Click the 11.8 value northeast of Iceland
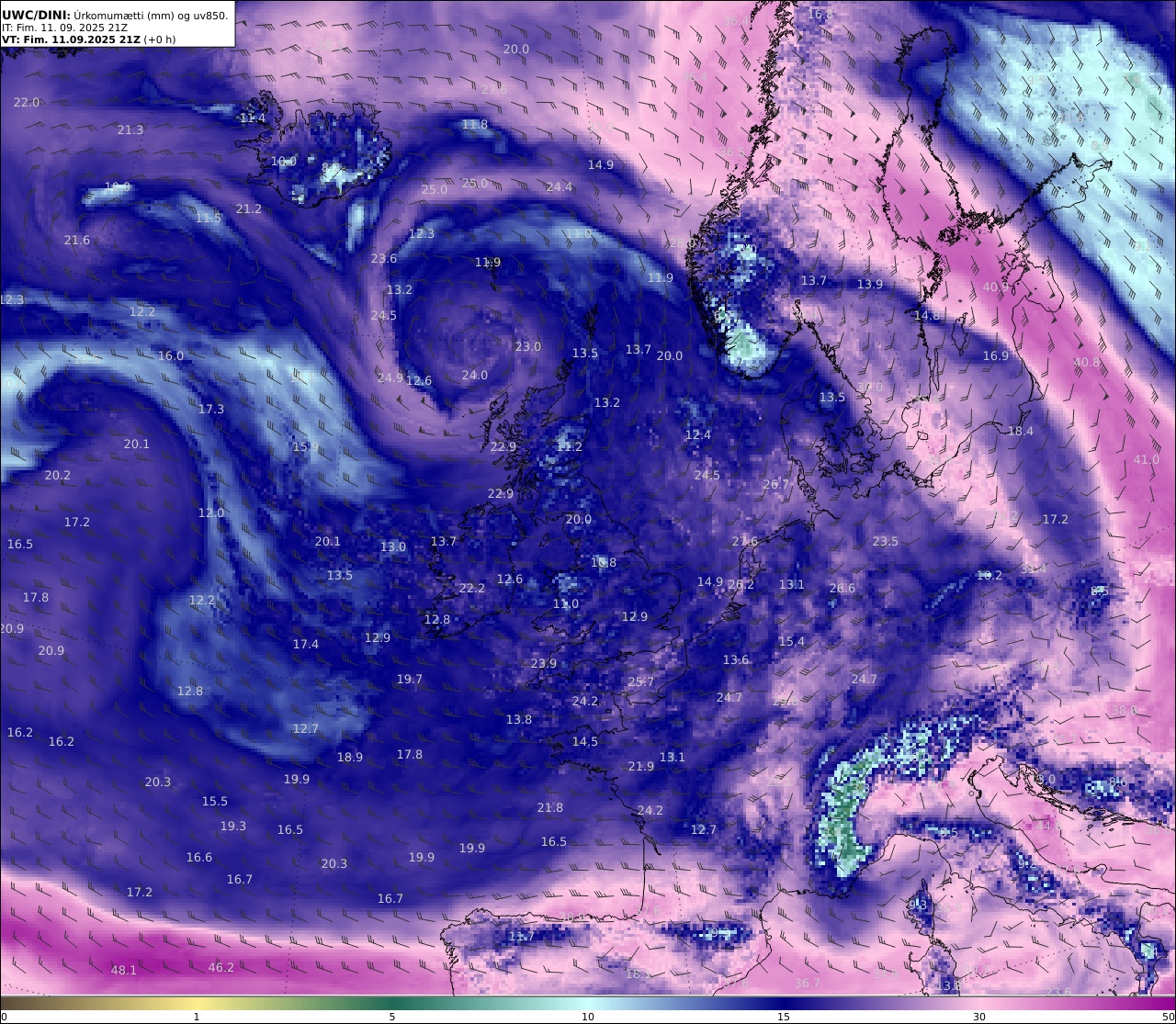 475,124
